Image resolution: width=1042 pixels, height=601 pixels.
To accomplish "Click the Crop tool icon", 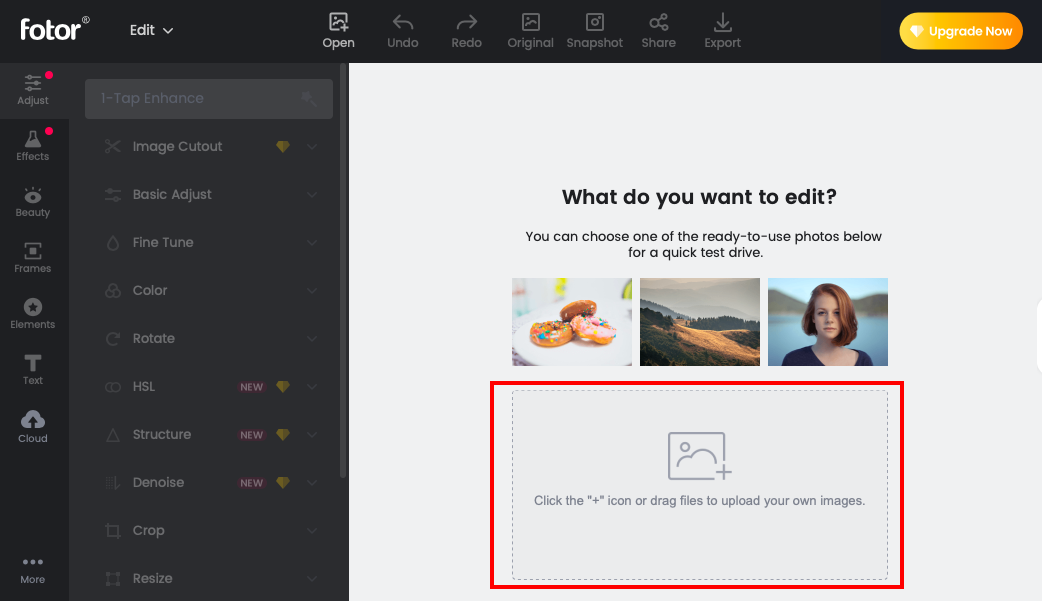I will (x=113, y=531).
